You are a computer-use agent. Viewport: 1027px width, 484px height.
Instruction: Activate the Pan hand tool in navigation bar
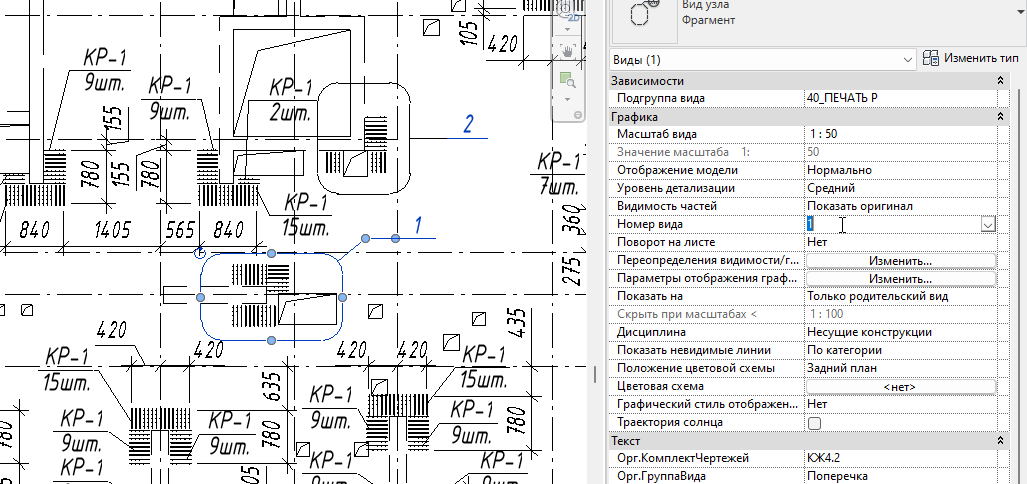567,51
